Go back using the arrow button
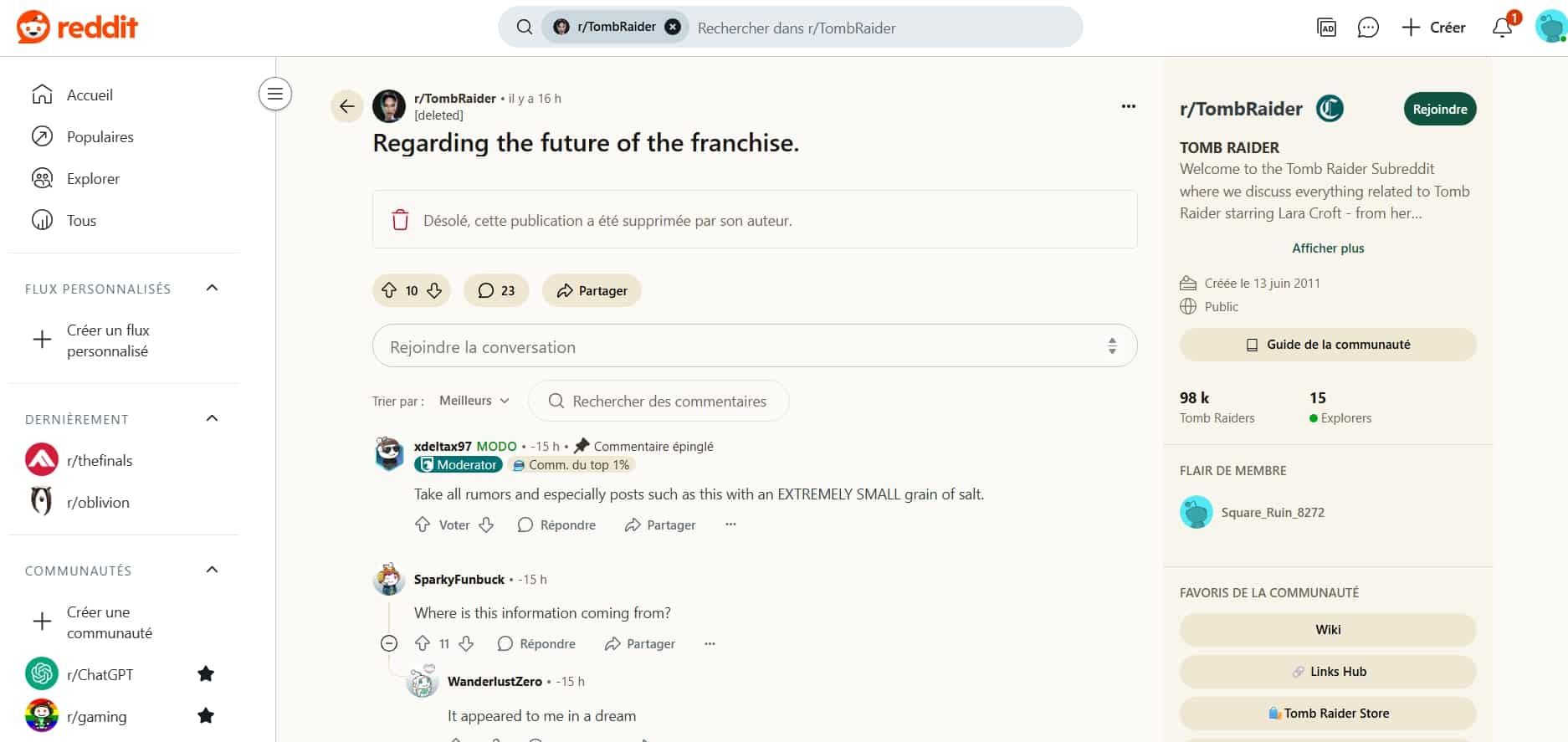1568x742 pixels. tap(347, 106)
